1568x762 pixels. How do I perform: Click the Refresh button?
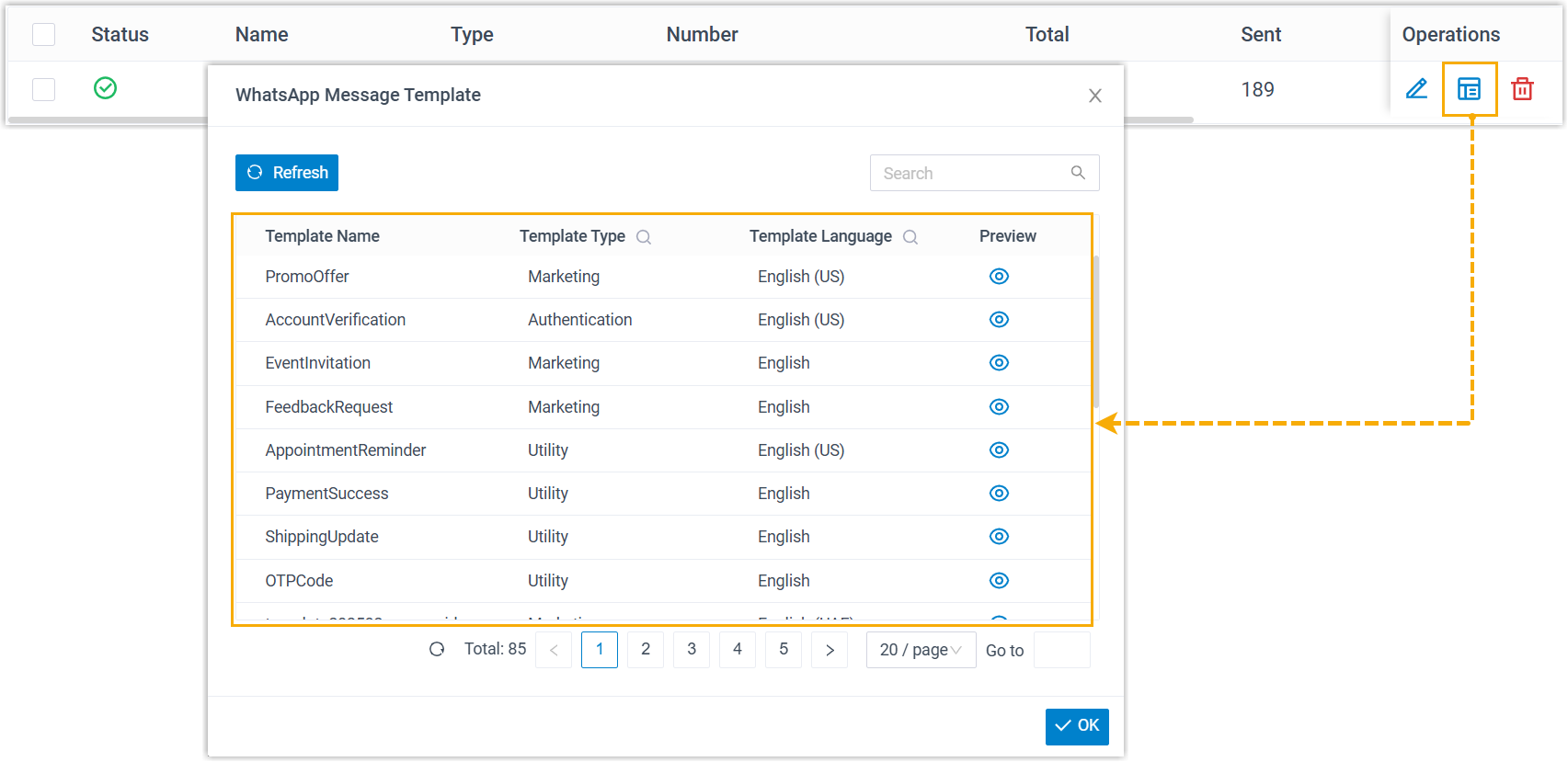pyautogui.click(x=287, y=173)
